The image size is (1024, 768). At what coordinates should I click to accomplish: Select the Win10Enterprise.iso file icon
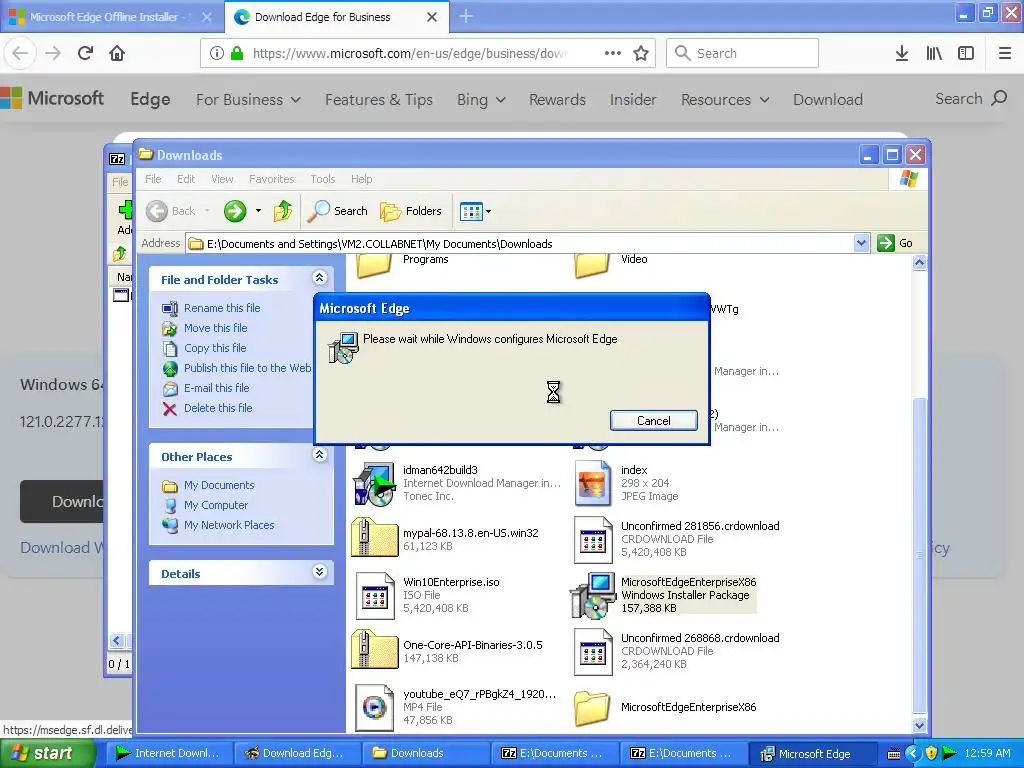pos(374,595)
